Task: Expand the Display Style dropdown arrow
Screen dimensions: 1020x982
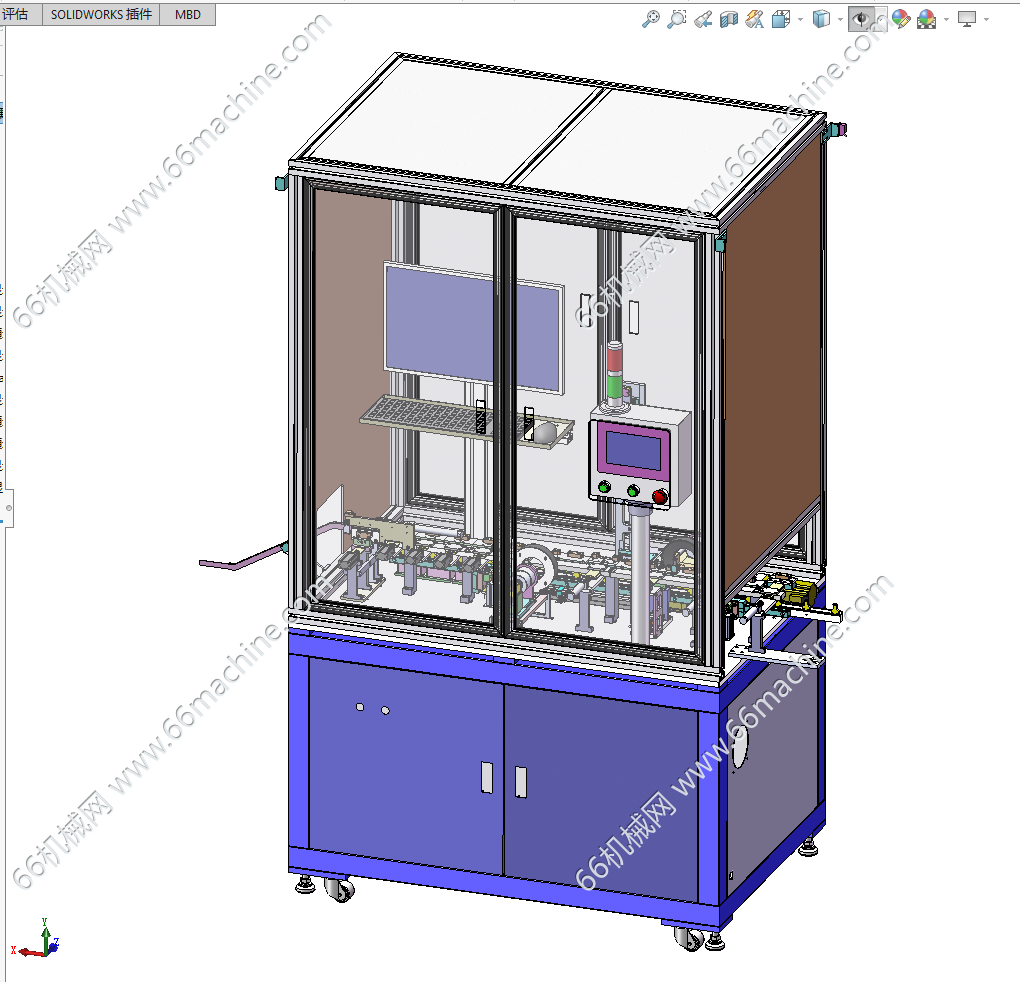Action: point(840,20)
